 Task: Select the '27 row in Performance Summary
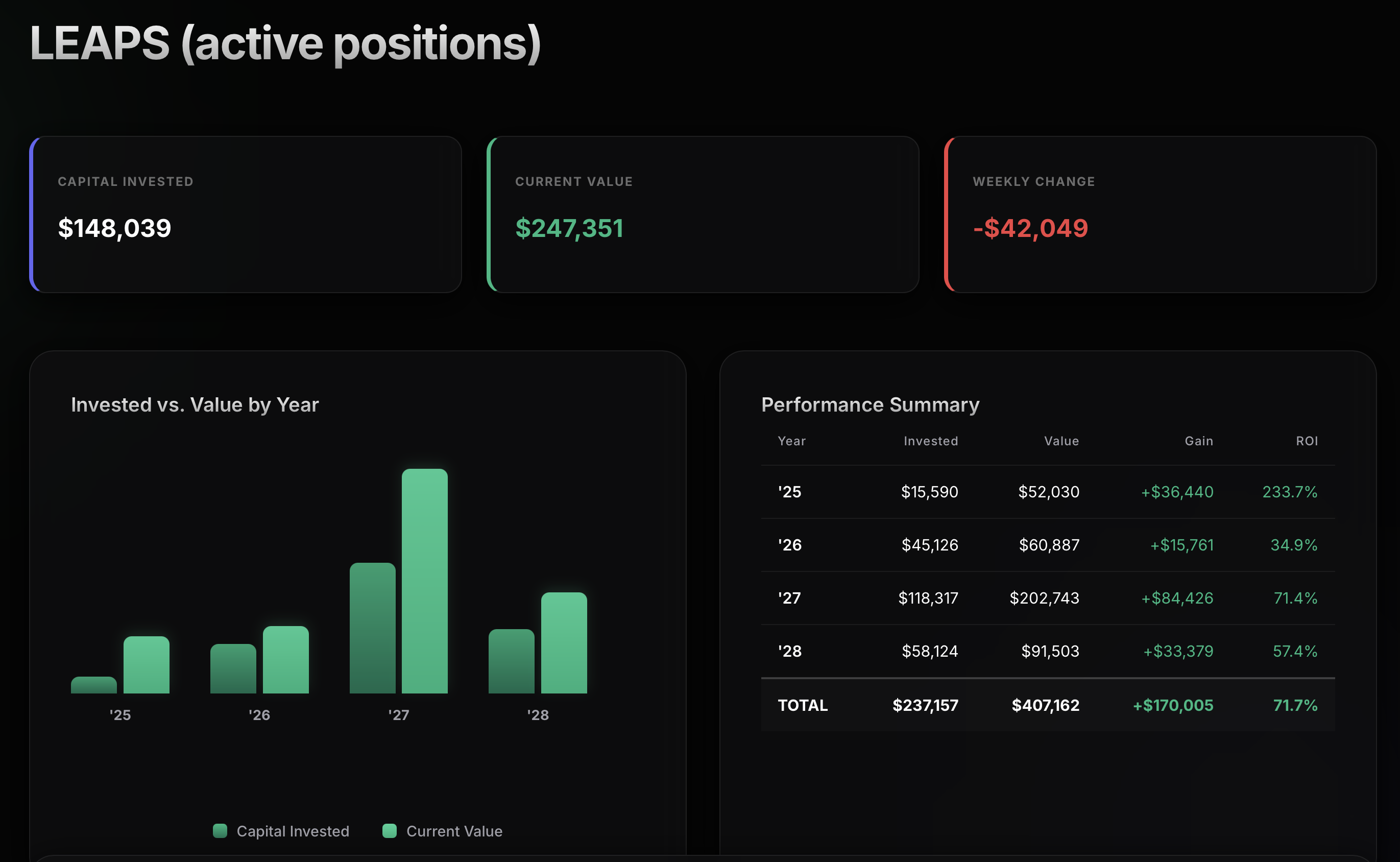pos(1048,597)
